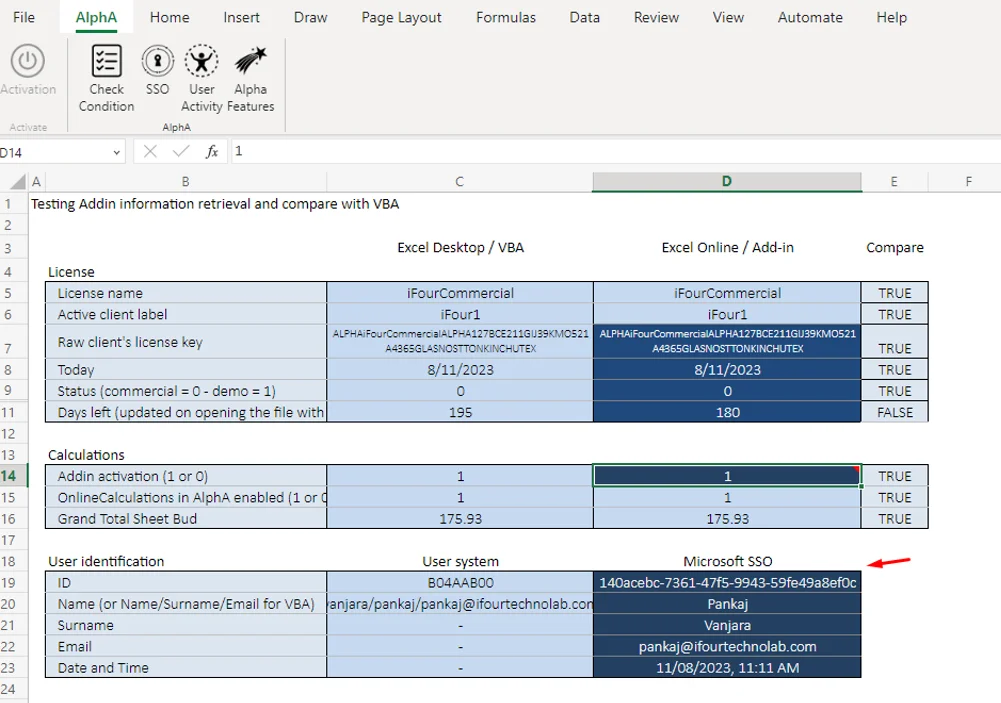Select the 'Raw client's license key' cell
This screenshot has width=1001, height=703.
[186, 342]
